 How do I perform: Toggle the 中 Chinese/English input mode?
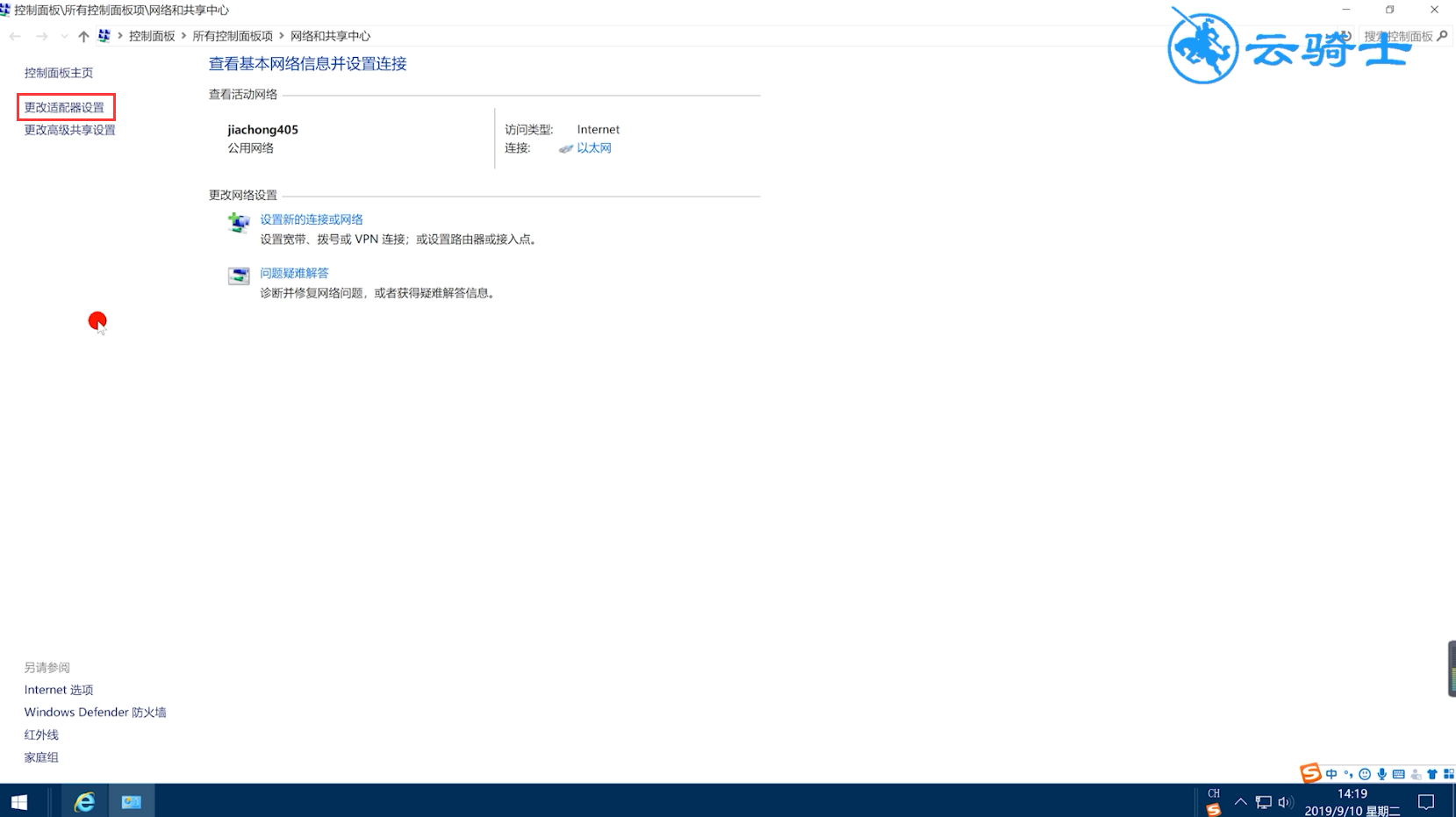[x=1331, y=774]
